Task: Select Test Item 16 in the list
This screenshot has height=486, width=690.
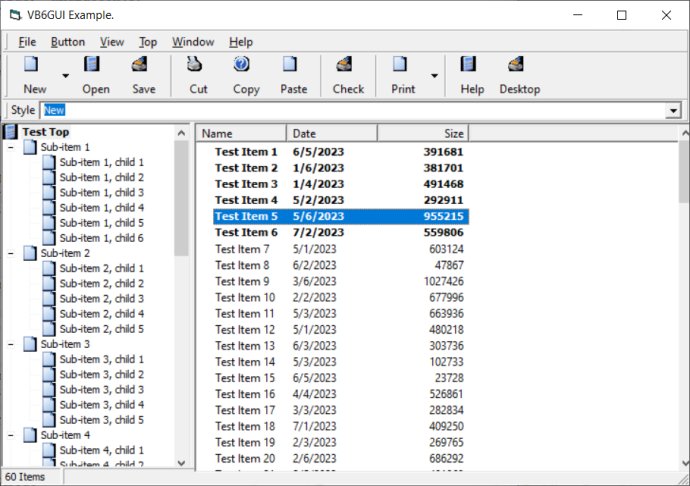Action: pos(245,394)
